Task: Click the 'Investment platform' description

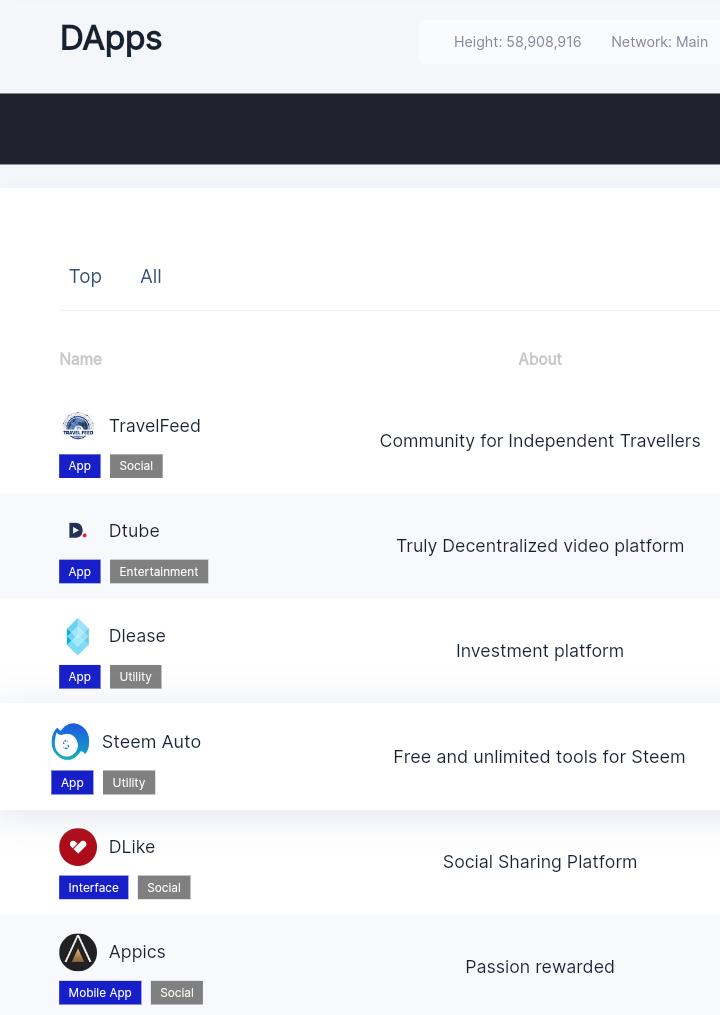Action: [x=540, y=651]
